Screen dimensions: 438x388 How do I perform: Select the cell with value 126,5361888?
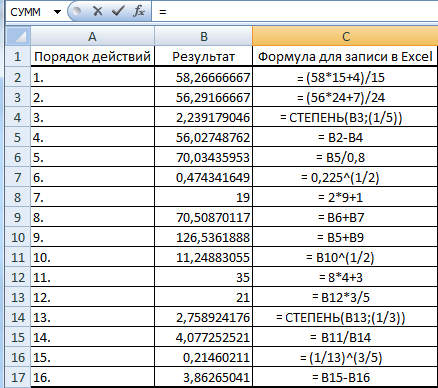coord(203,237)
